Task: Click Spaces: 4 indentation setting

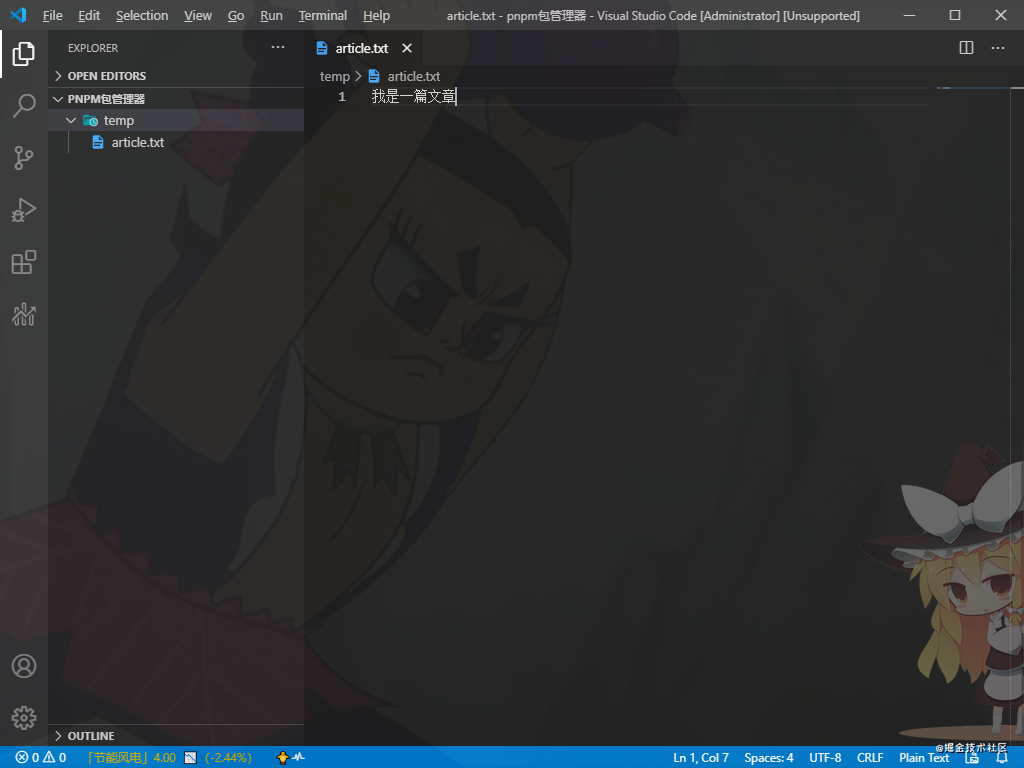Action: pyautogui.click(x=769, y=758)
